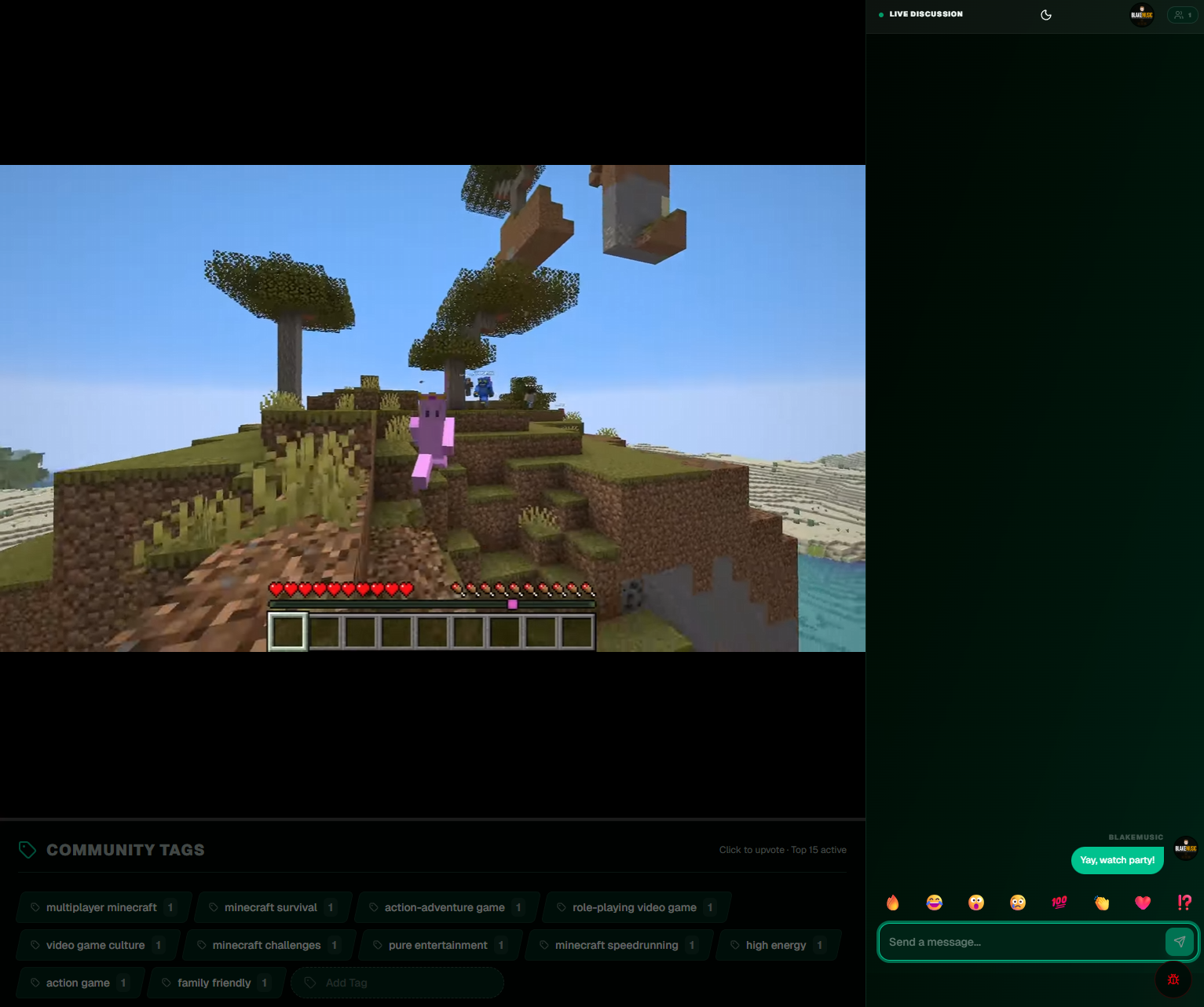Click the "Yay, watch party!" chat bubble
Image resolution: width=1204 pixels, height=1007 pixels.
[1117, 860]
